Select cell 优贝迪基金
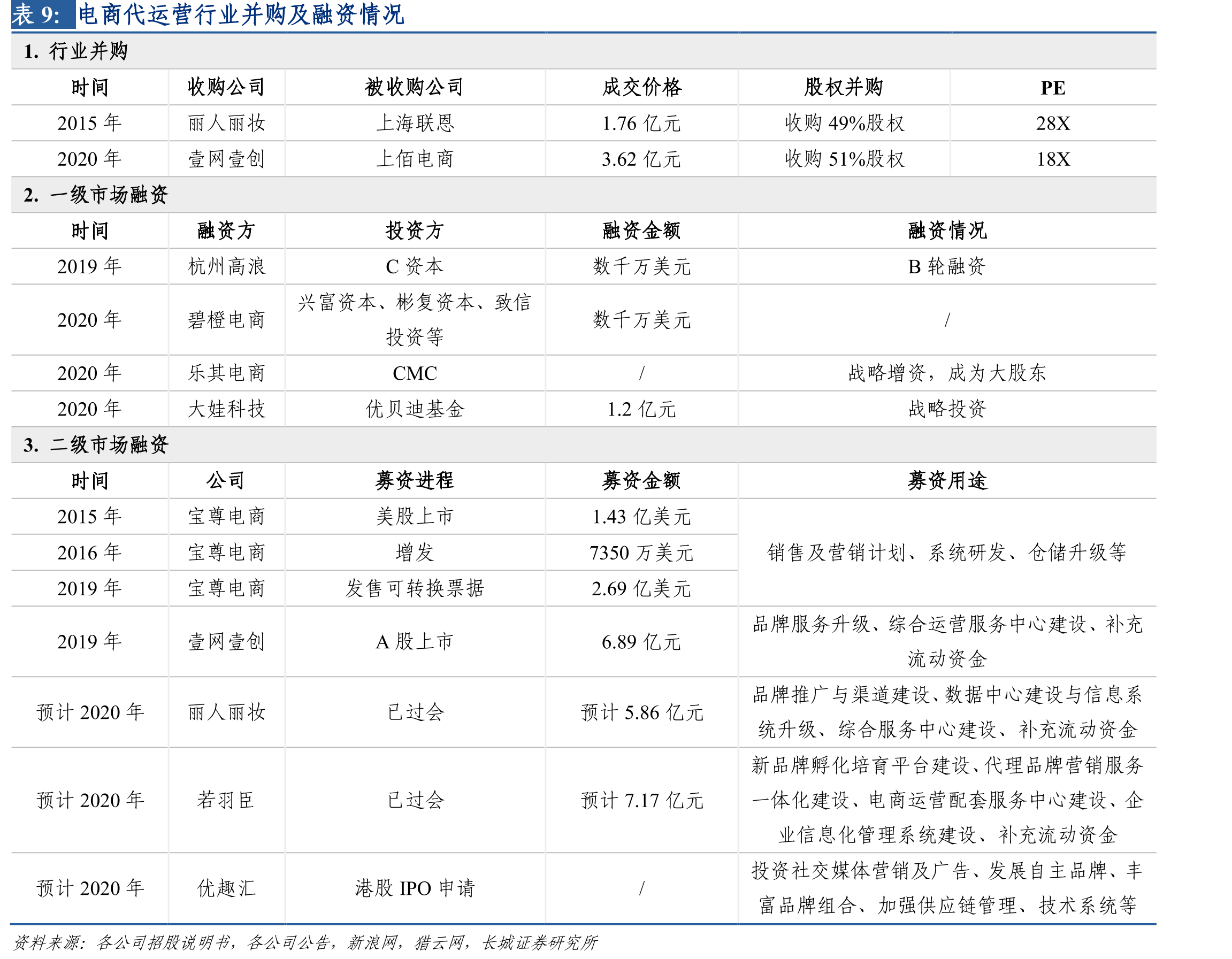Image resolution: width=1232 pixels, height=959 pixels. click(415, 409)
